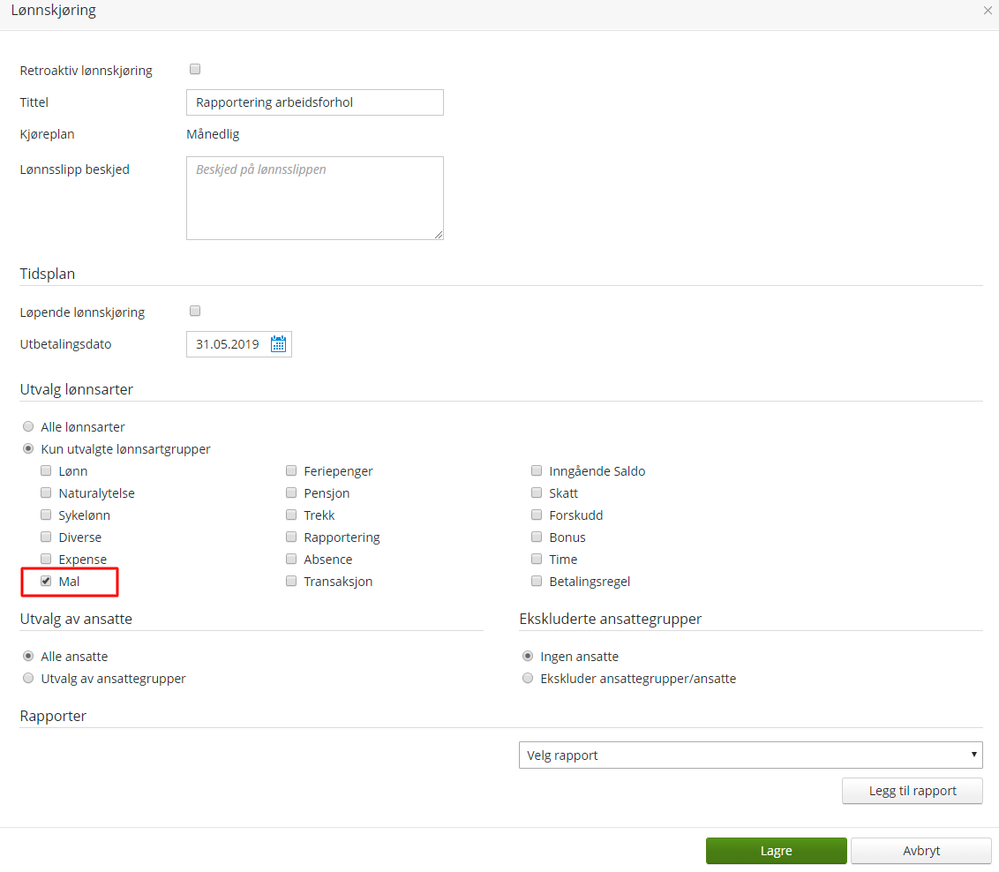Close the Lønnskjøring dialog
This screenshot has height=872, width=999.
pos(988,10)
